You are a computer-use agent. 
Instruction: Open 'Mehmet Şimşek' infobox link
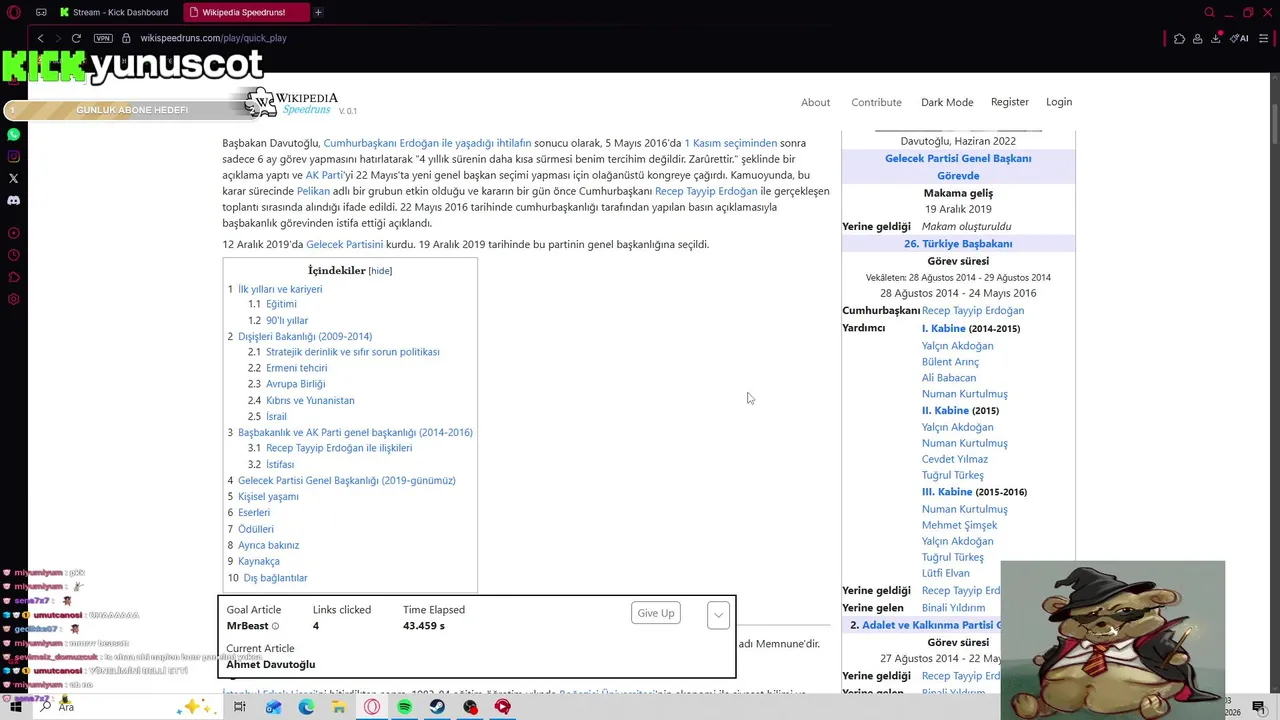(x=959, y=525)
